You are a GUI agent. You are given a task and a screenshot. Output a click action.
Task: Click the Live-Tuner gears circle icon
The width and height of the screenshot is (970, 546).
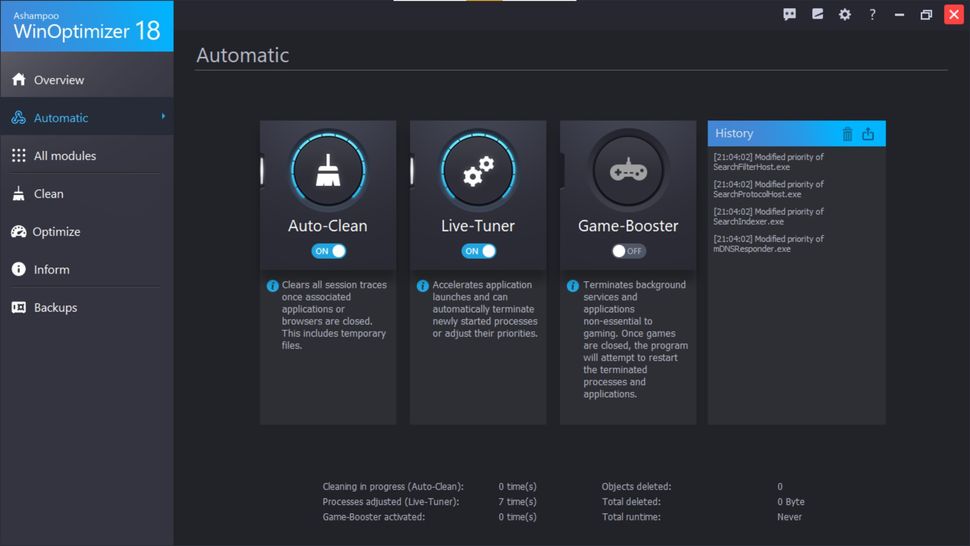click(x=478, y=170)
